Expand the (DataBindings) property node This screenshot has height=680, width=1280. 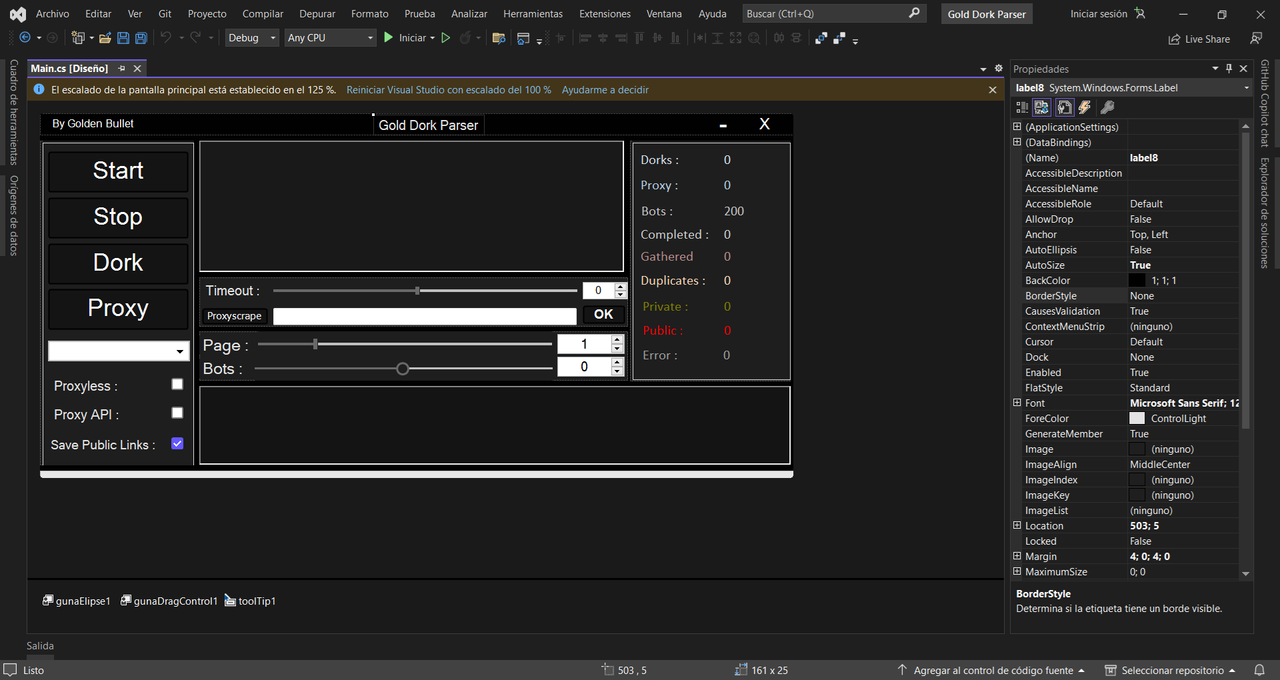(x=1017, y=142)
